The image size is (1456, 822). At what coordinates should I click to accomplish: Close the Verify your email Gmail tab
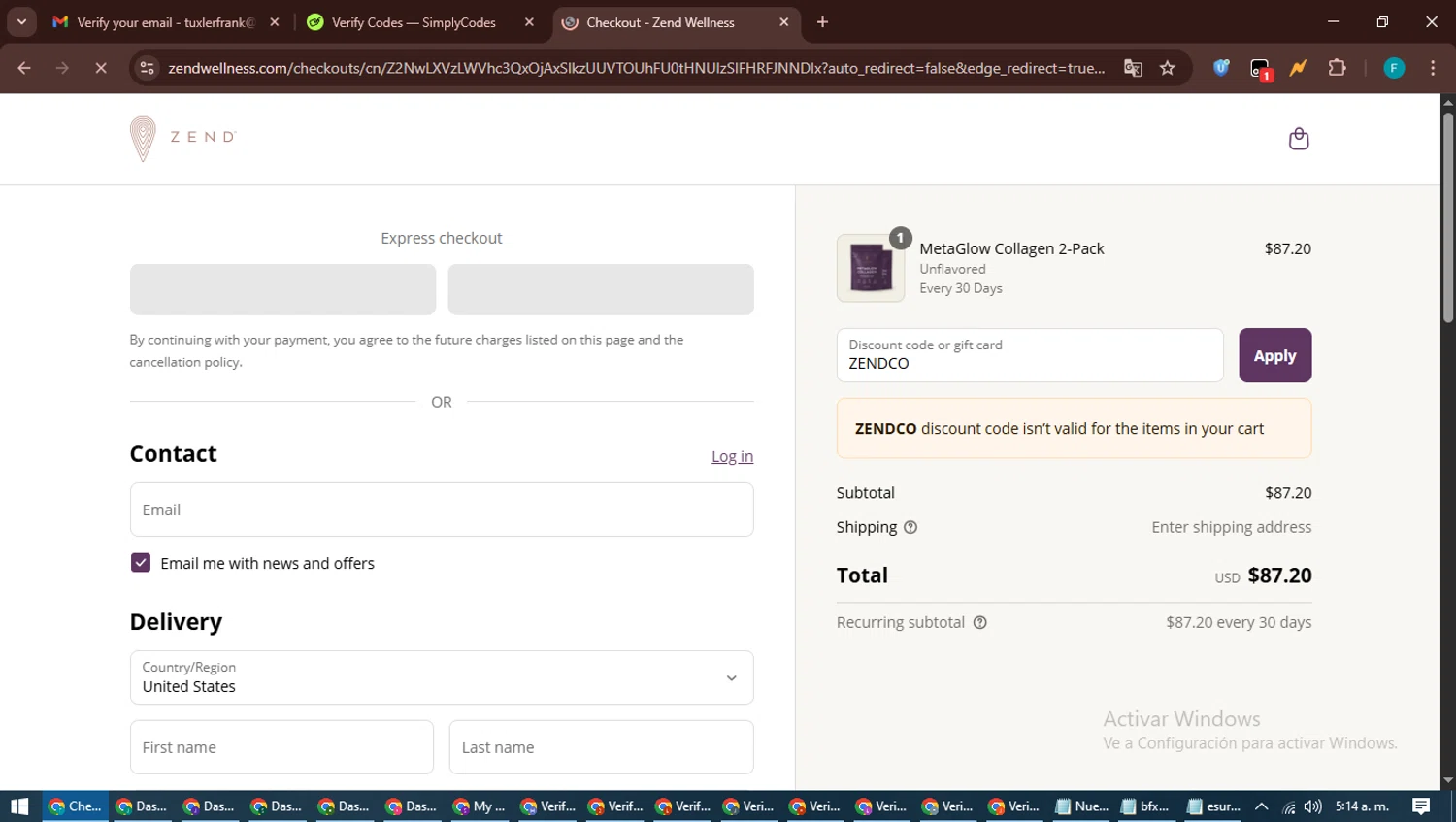(275, 21)
